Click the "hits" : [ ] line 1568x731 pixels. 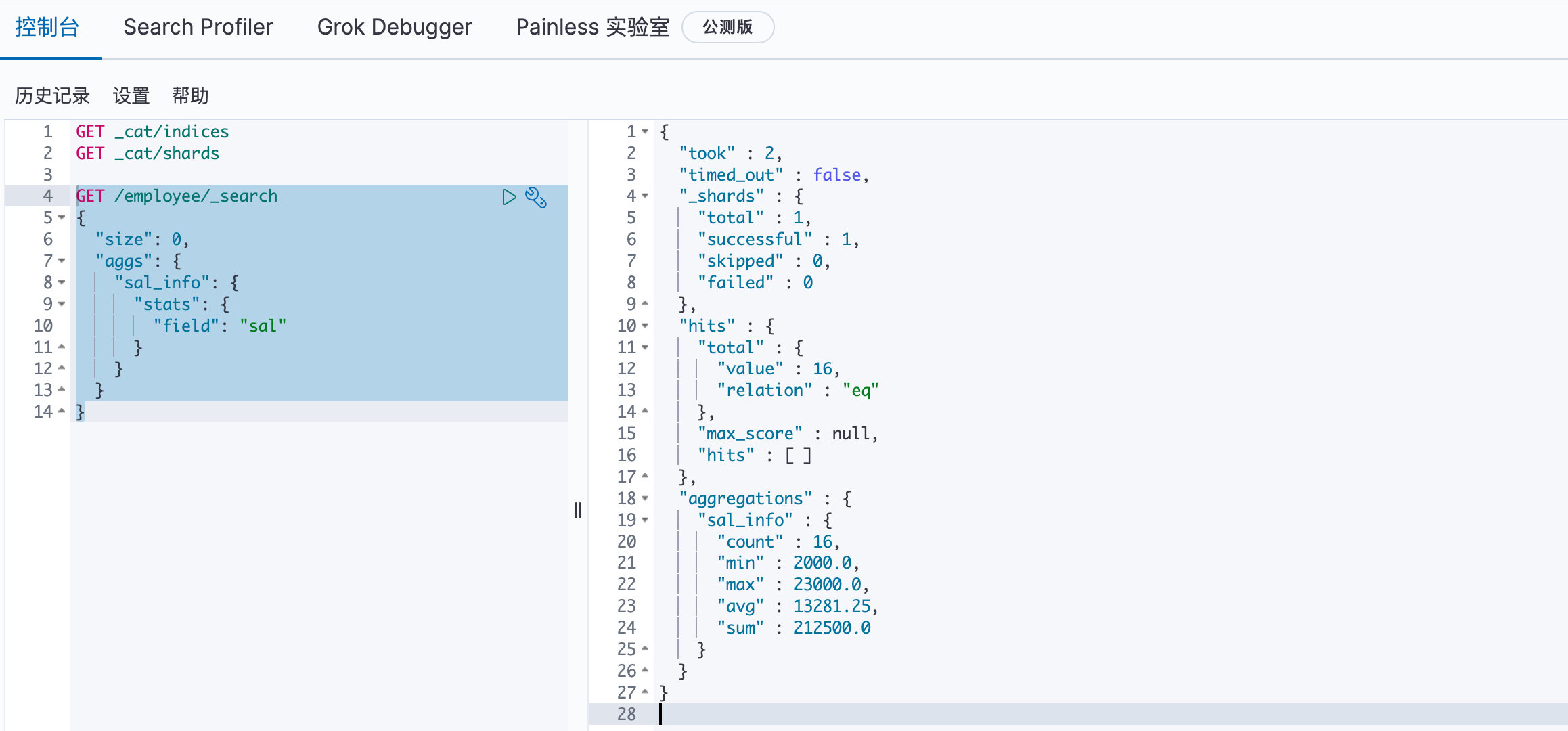[x=755, y=455]
